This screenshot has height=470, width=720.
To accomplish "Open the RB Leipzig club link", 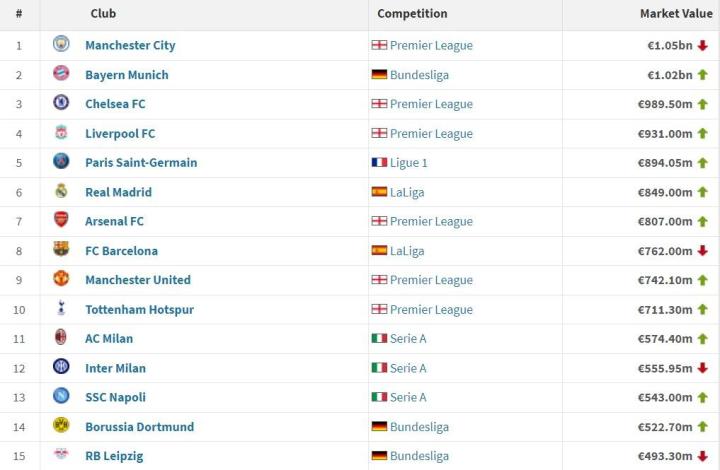I will pyautogui.click(x=114, y=456).
